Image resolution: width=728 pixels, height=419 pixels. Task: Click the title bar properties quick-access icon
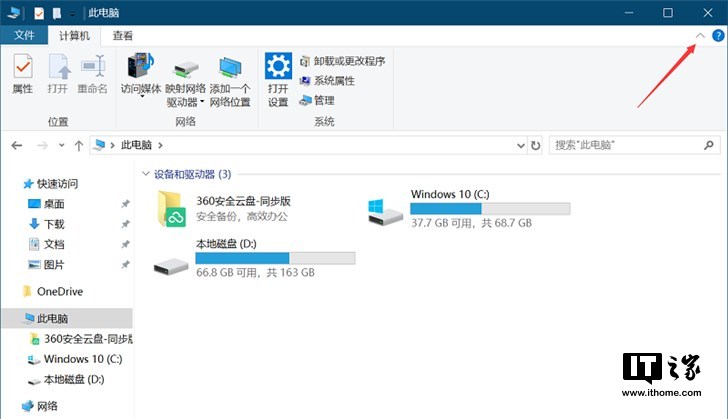[39, 13]
